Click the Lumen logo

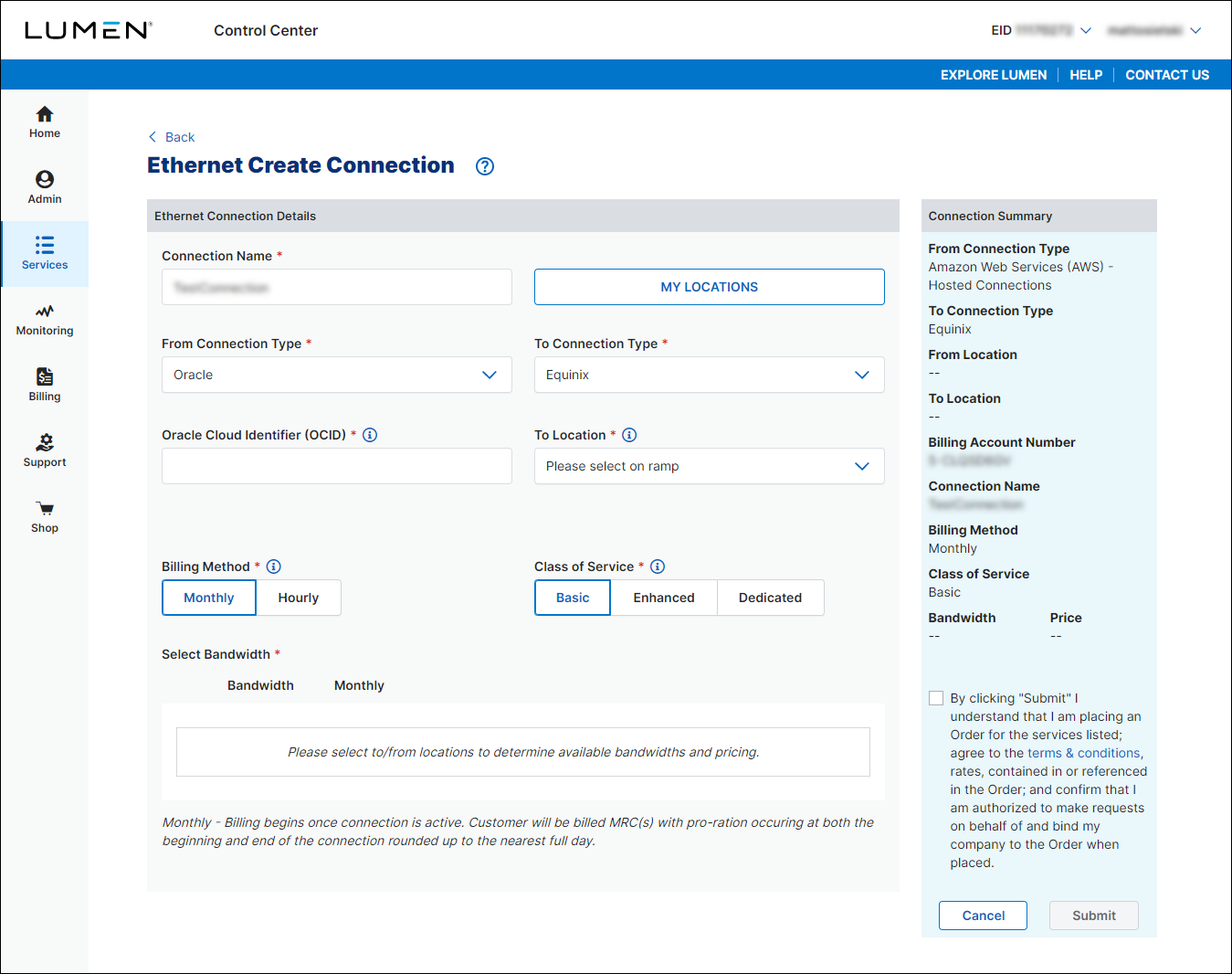click(88, 30)
